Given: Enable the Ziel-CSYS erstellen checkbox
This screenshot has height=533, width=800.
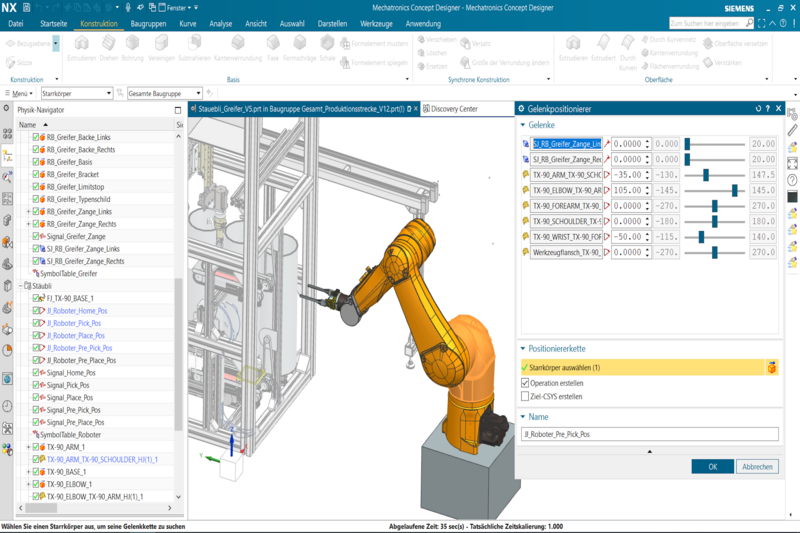Looking at the screenshot, I should tap(525, 396).
